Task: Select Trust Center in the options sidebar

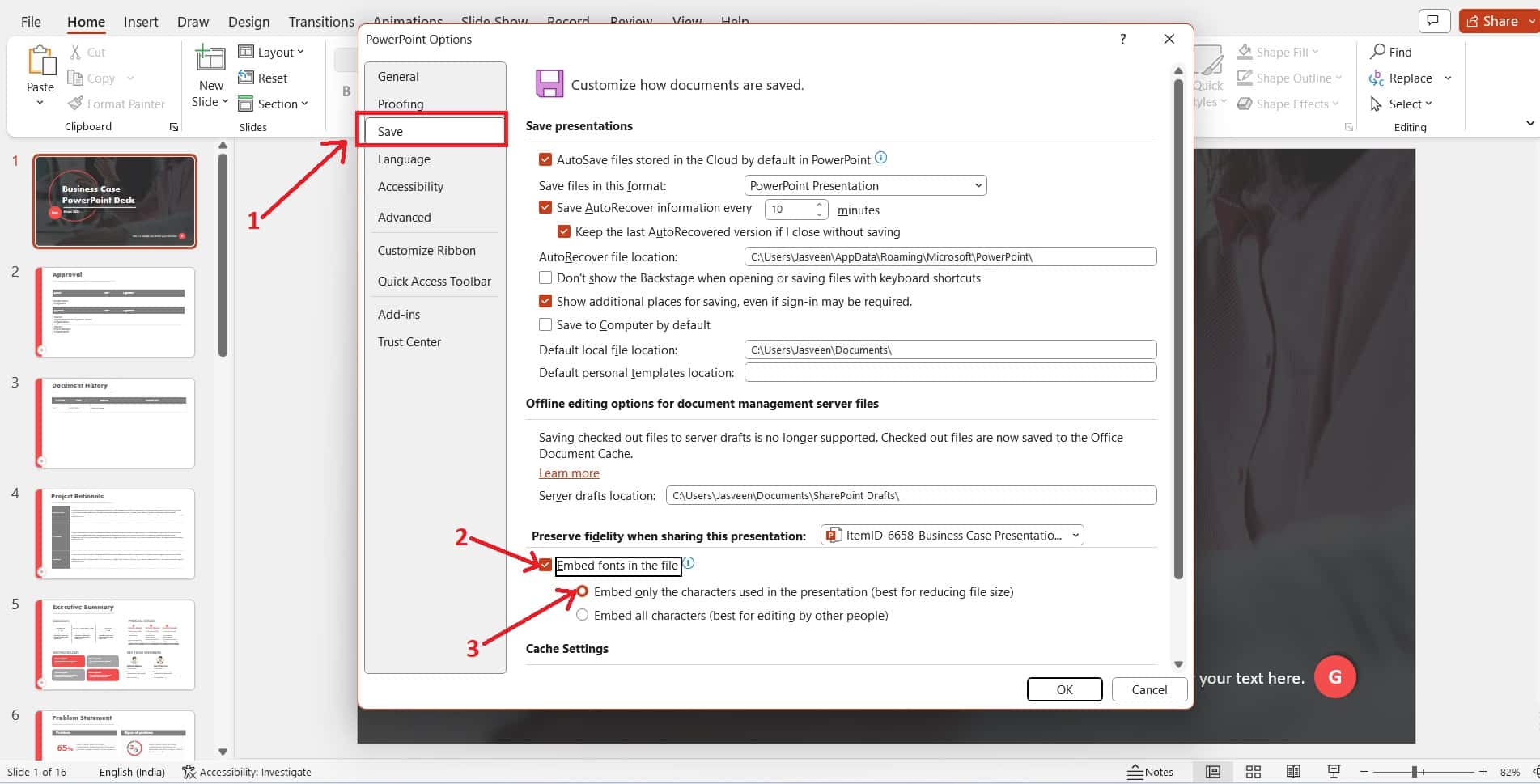Action: (409, 341)
